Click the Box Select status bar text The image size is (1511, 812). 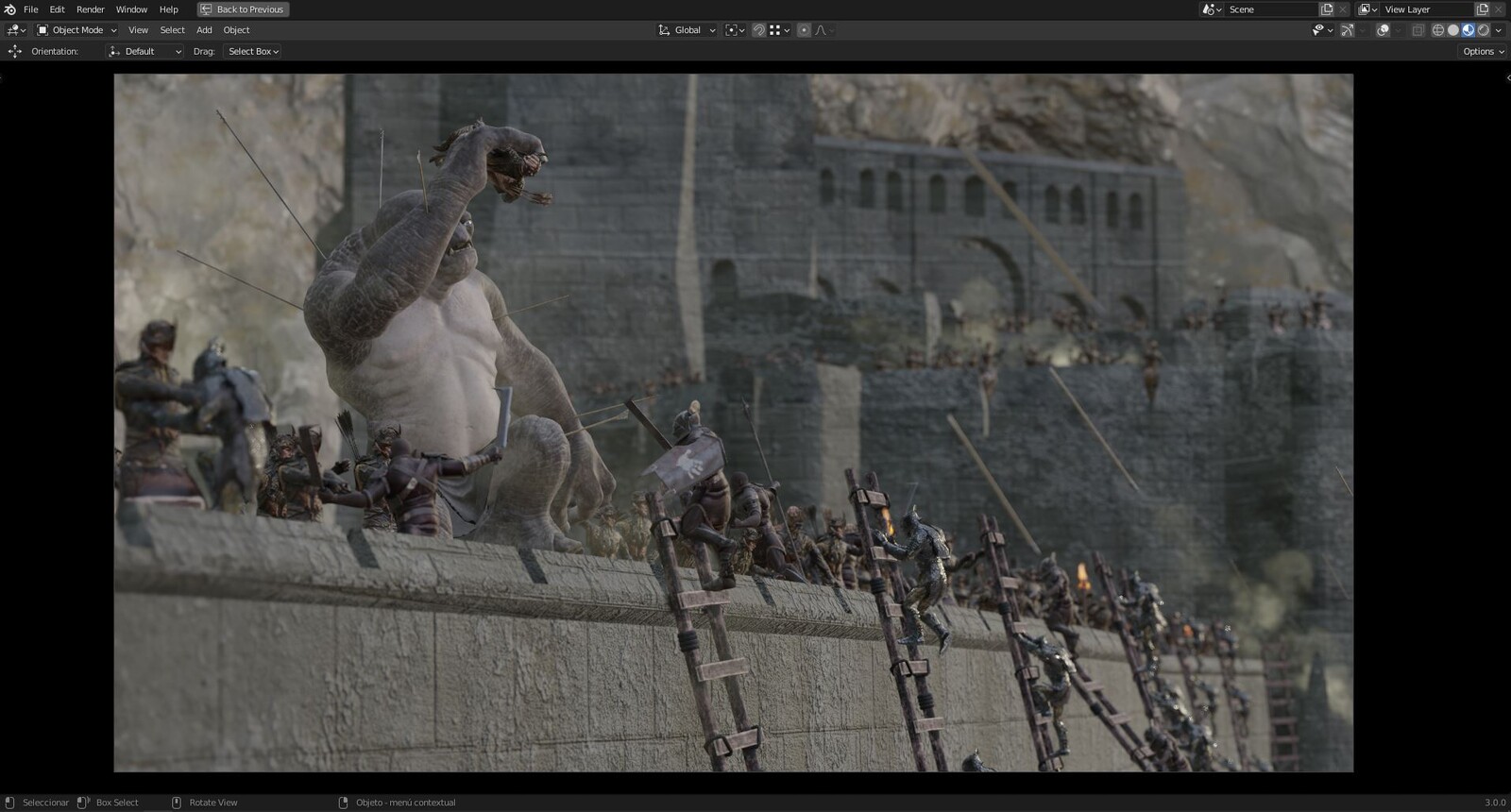(117, 803)
